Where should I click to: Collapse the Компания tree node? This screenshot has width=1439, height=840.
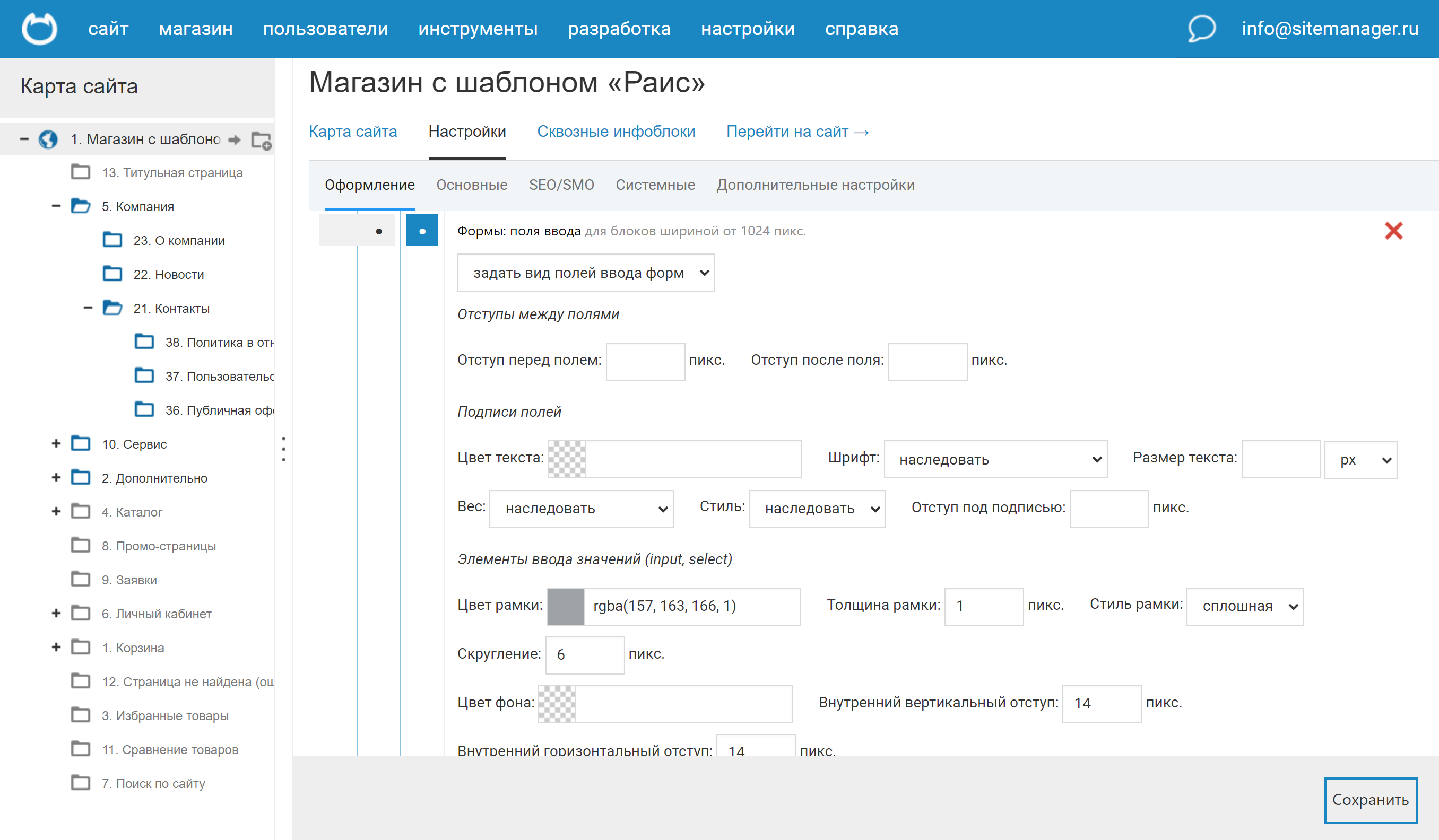(56, 206)
